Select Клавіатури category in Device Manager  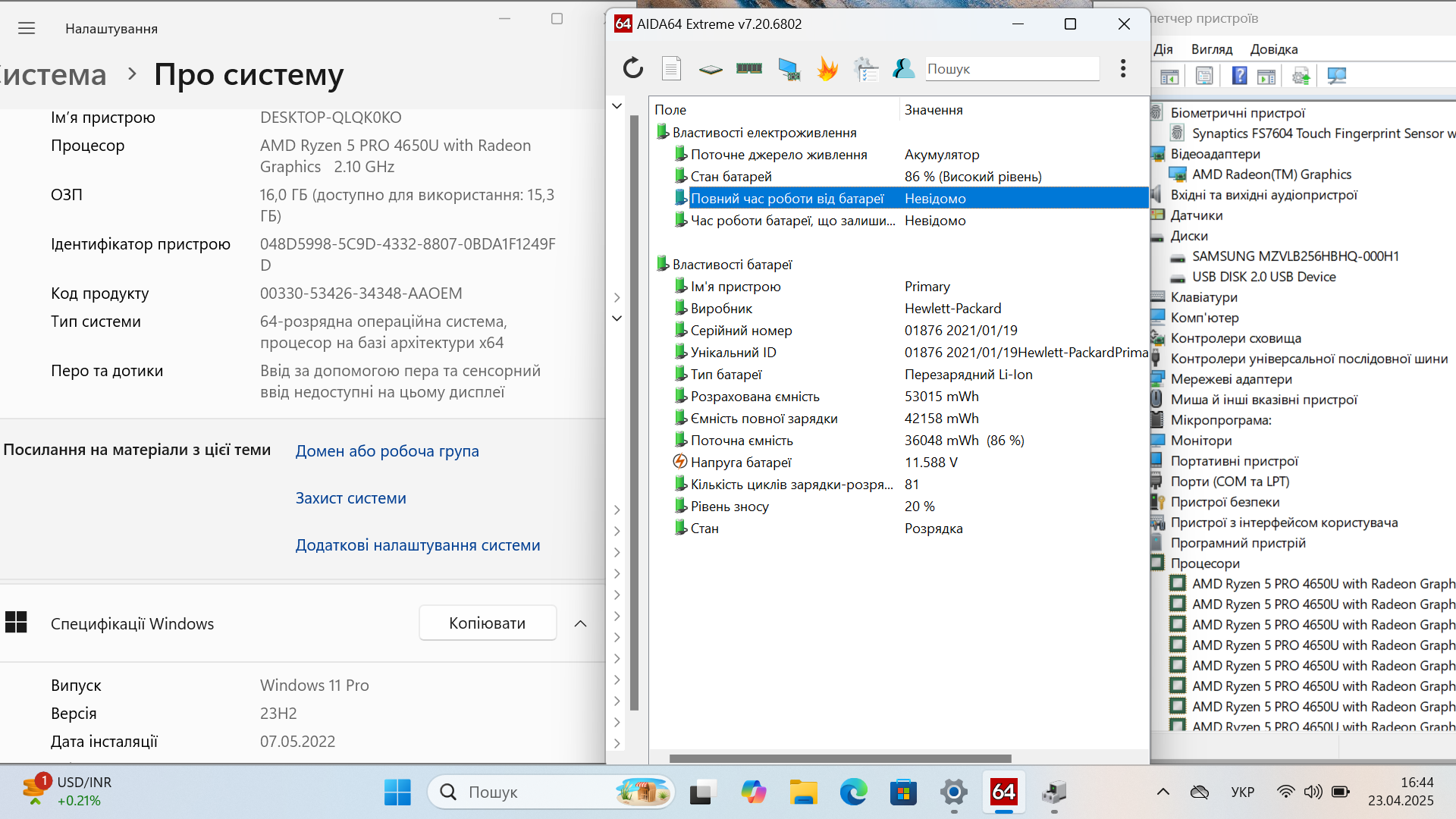[x=1203, y=297]
